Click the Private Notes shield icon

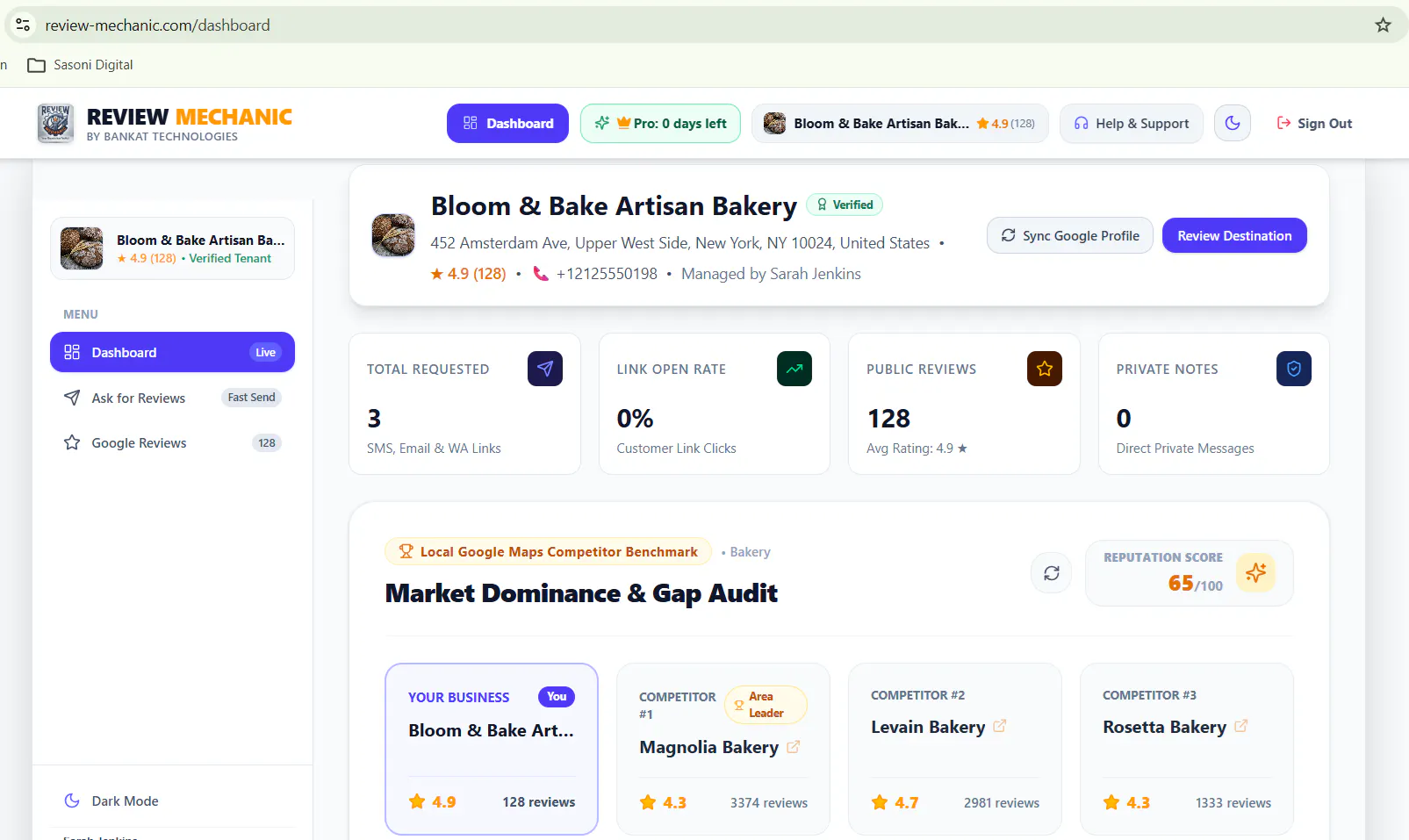coord(1294,369)
